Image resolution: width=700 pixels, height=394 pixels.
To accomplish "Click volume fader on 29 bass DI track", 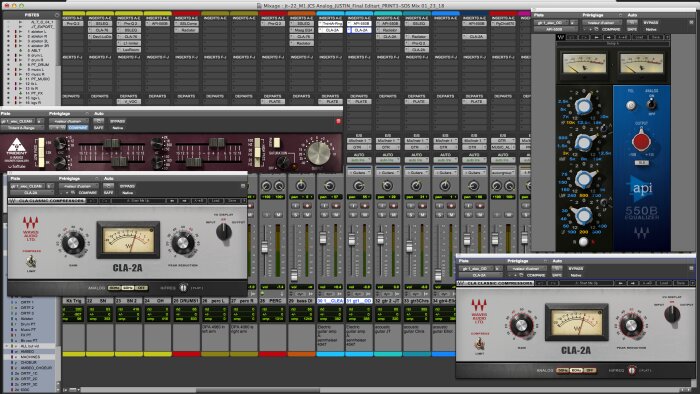I will click(294, 274).
